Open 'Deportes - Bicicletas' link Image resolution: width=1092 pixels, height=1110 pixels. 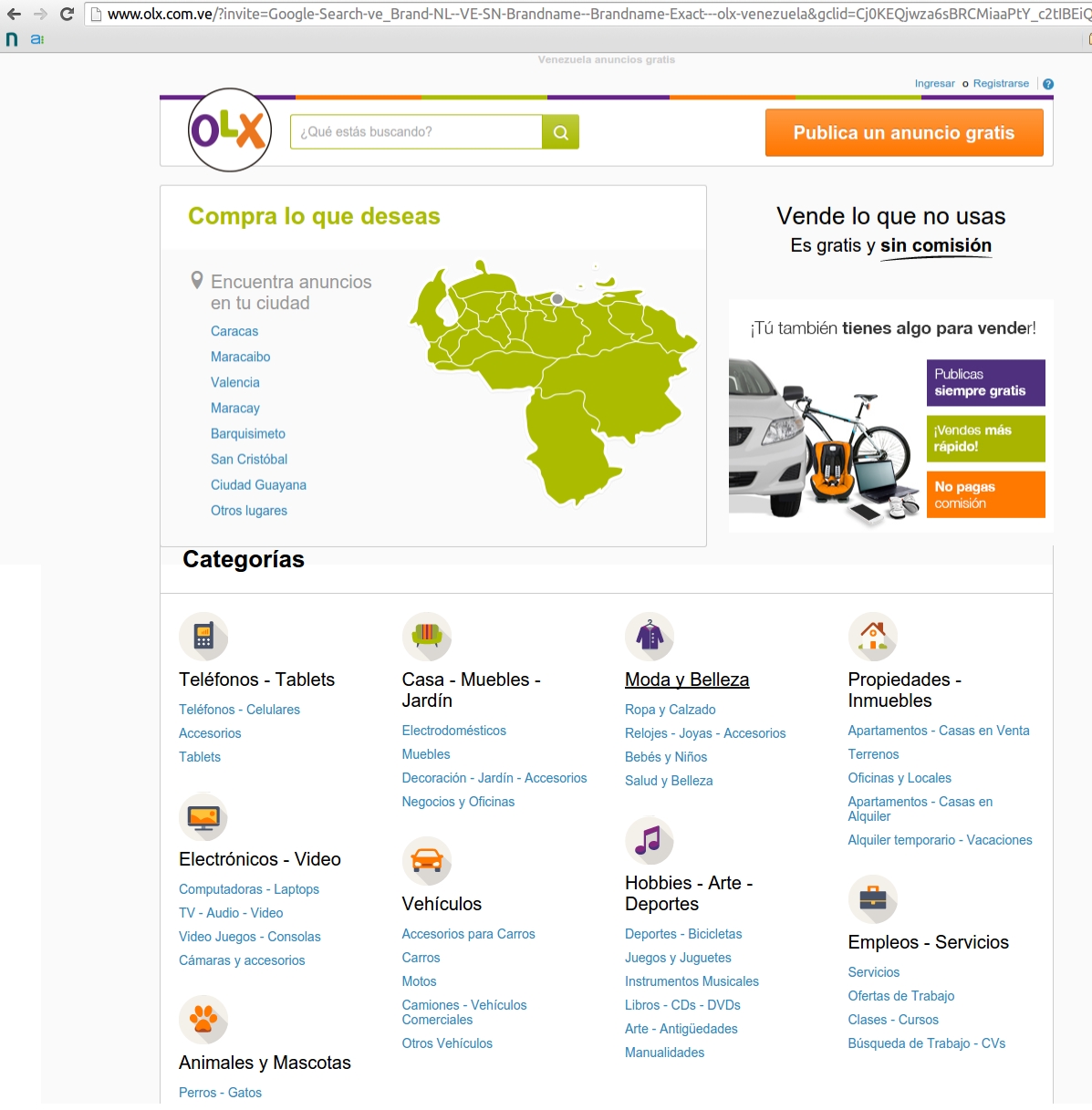click(x=683, y=933)
